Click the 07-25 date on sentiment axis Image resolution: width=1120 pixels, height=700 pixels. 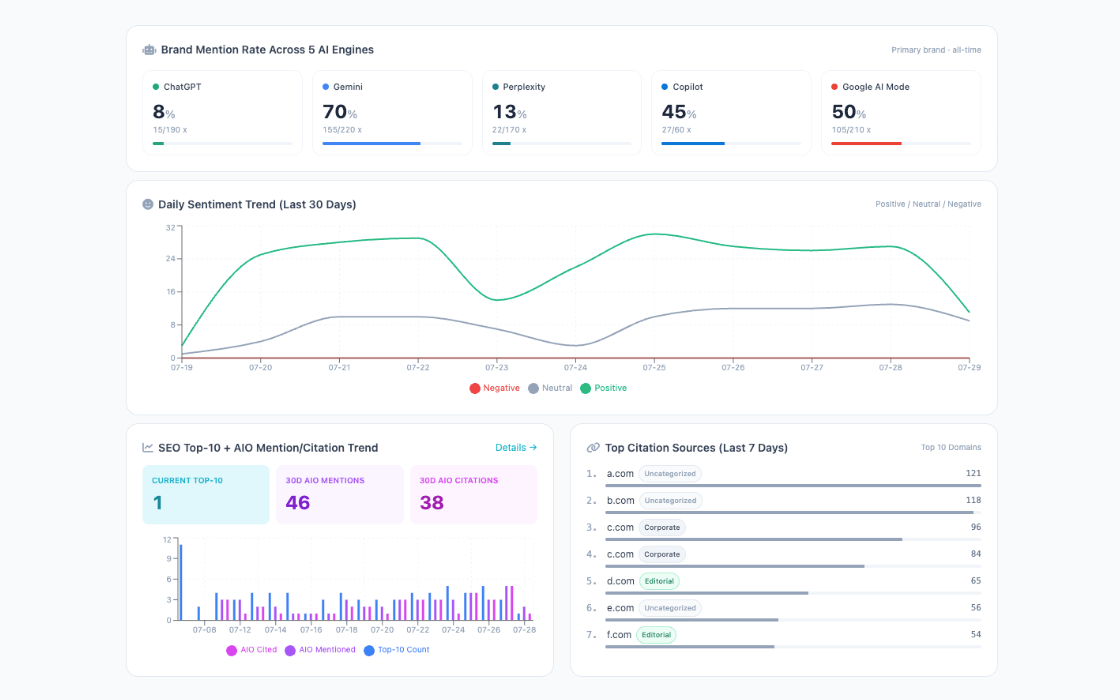pyautogui.click(x=654, y=368)
